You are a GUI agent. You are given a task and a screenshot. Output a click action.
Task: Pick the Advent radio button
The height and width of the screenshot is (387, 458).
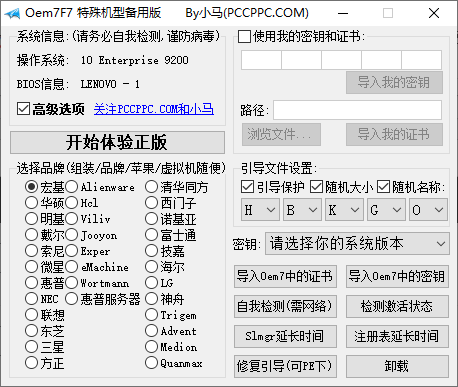pos(151,331)
